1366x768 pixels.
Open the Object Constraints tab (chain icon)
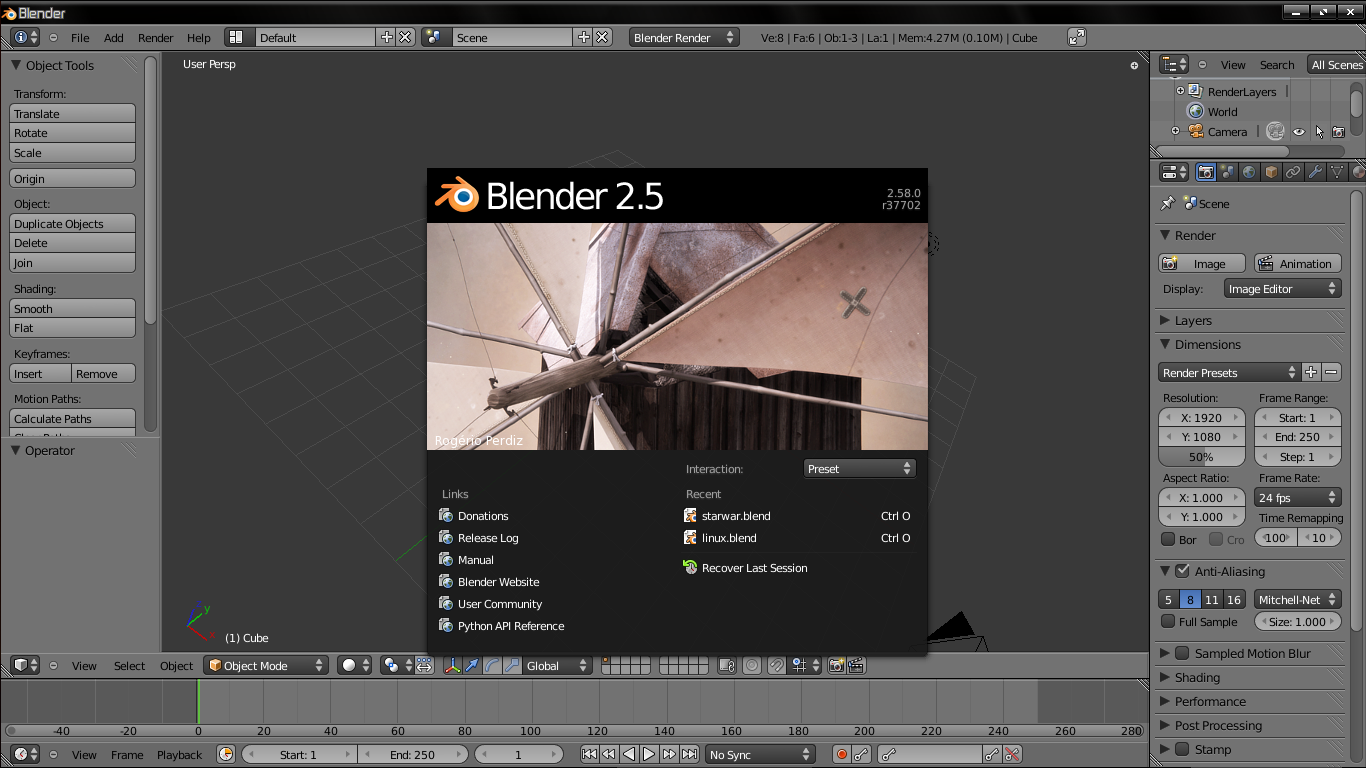pos(1293,172)
